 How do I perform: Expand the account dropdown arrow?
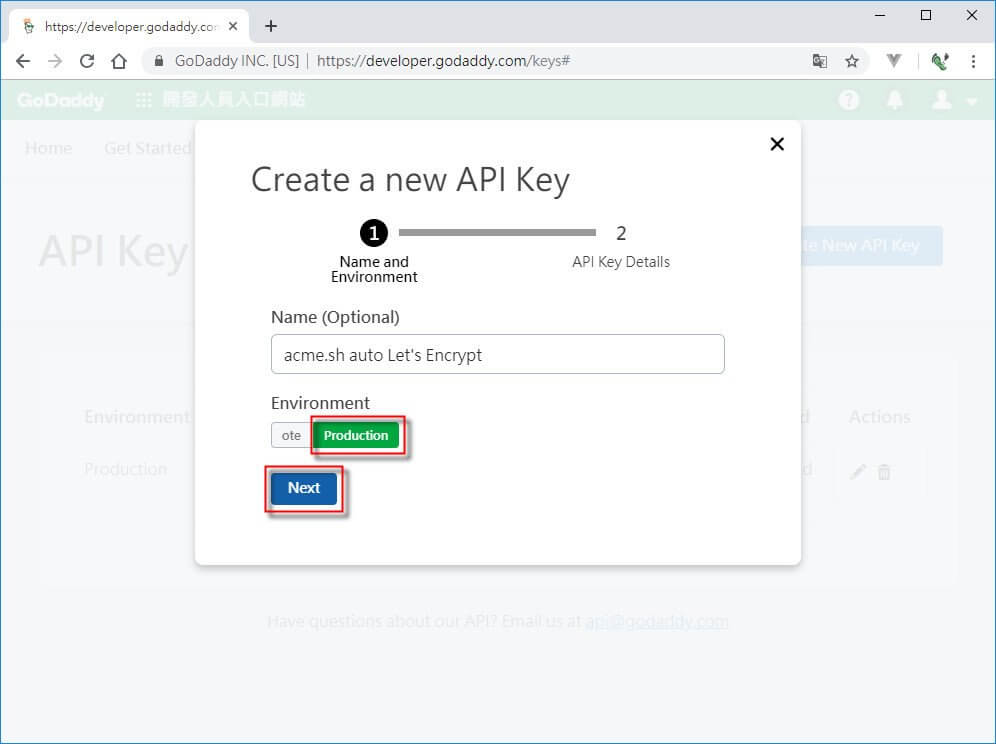point(972,102)
